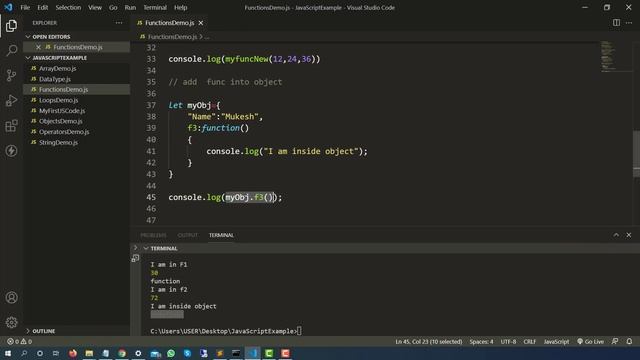The width and height of the screenshot is (640, 360).
Task: Click the terminal command prompt line
Action: click(x=226, y=331)
